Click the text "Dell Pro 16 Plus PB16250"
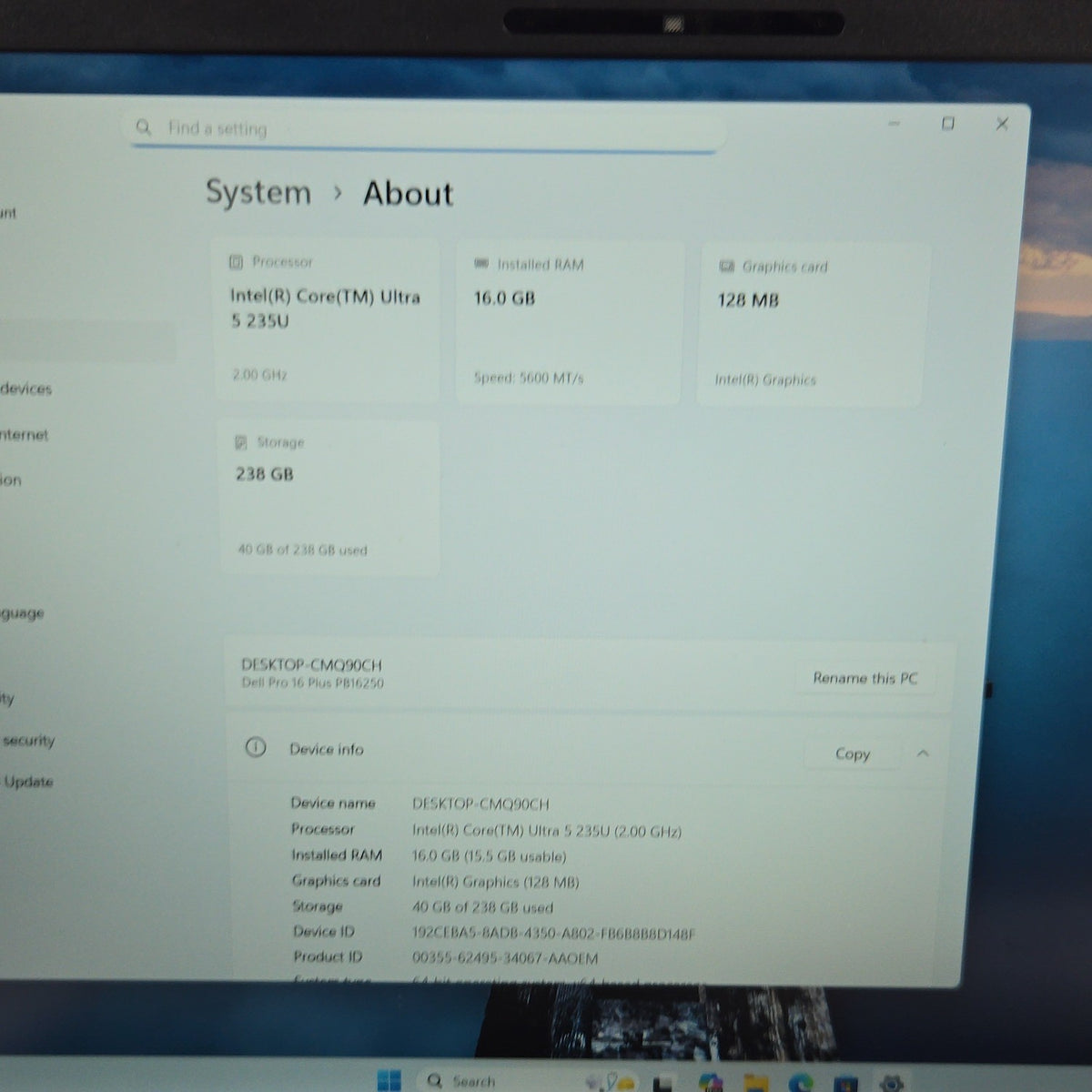Screen dimensions: 1092x1092 coord(312,682)
